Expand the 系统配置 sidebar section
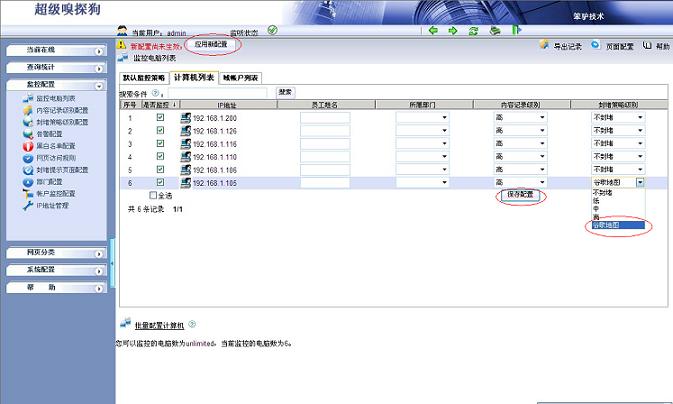This screenshot has height=404, width=673. (x=55, y=270)
